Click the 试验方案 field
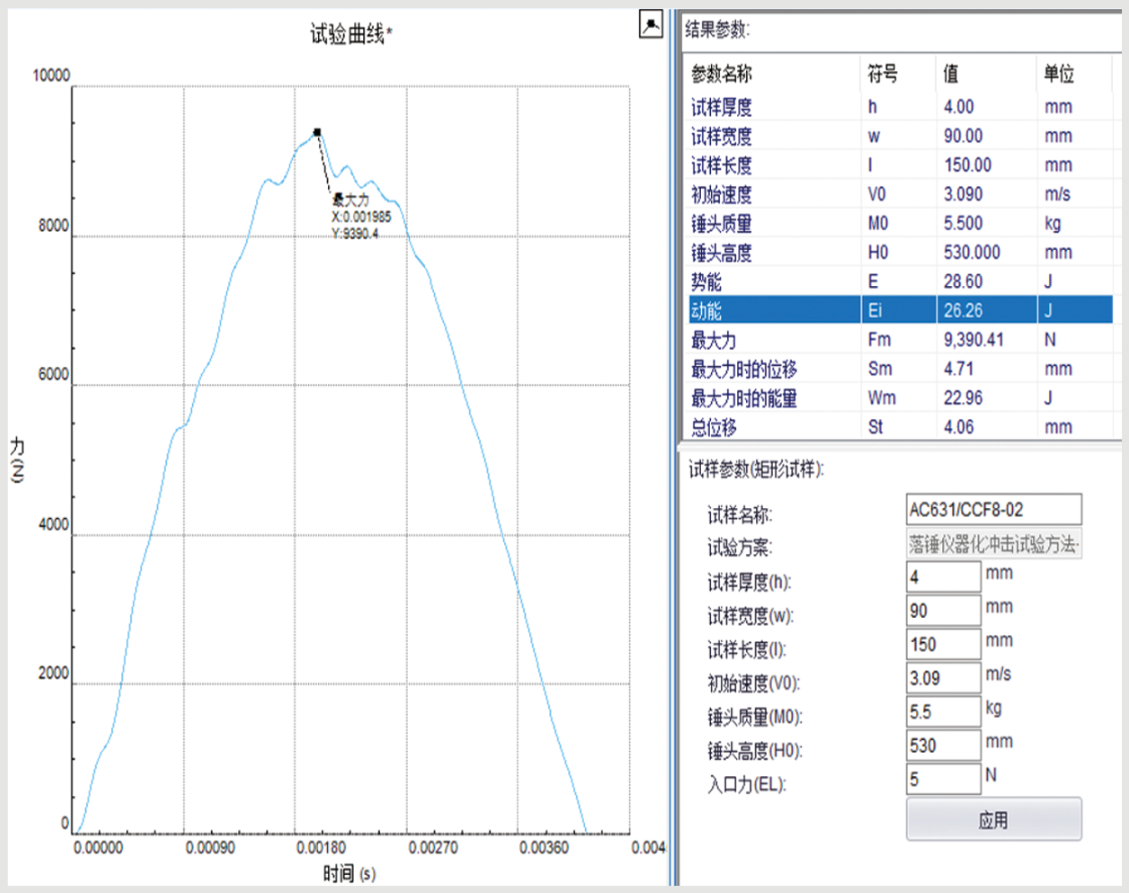This screenshot has width=1129, height=893. [993, 544]
